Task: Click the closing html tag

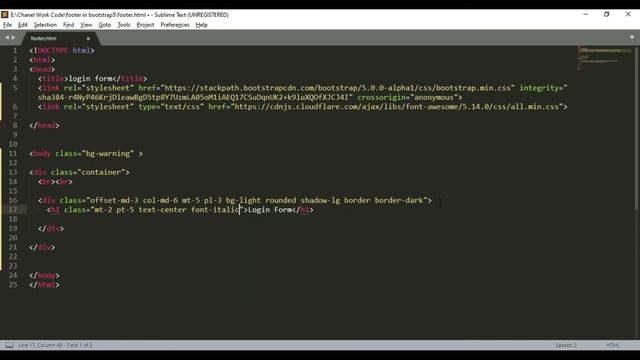Action: click(44, 285)
